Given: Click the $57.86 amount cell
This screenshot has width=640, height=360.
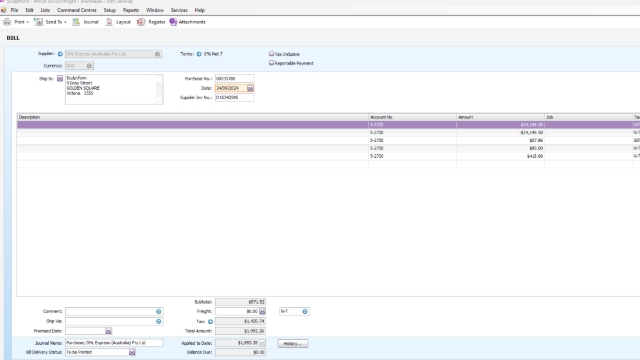Looking at the screenshot, I should click(500, 140).
